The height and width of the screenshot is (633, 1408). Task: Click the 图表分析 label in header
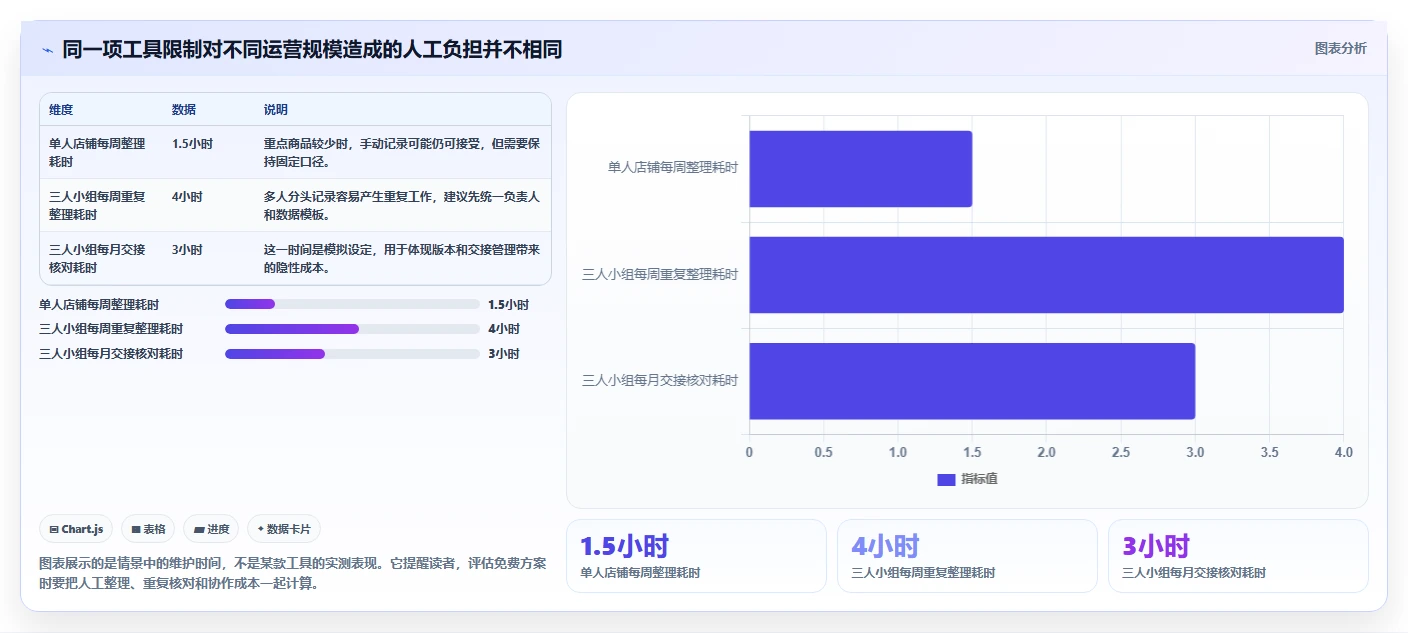click(x=1340, y=48)
